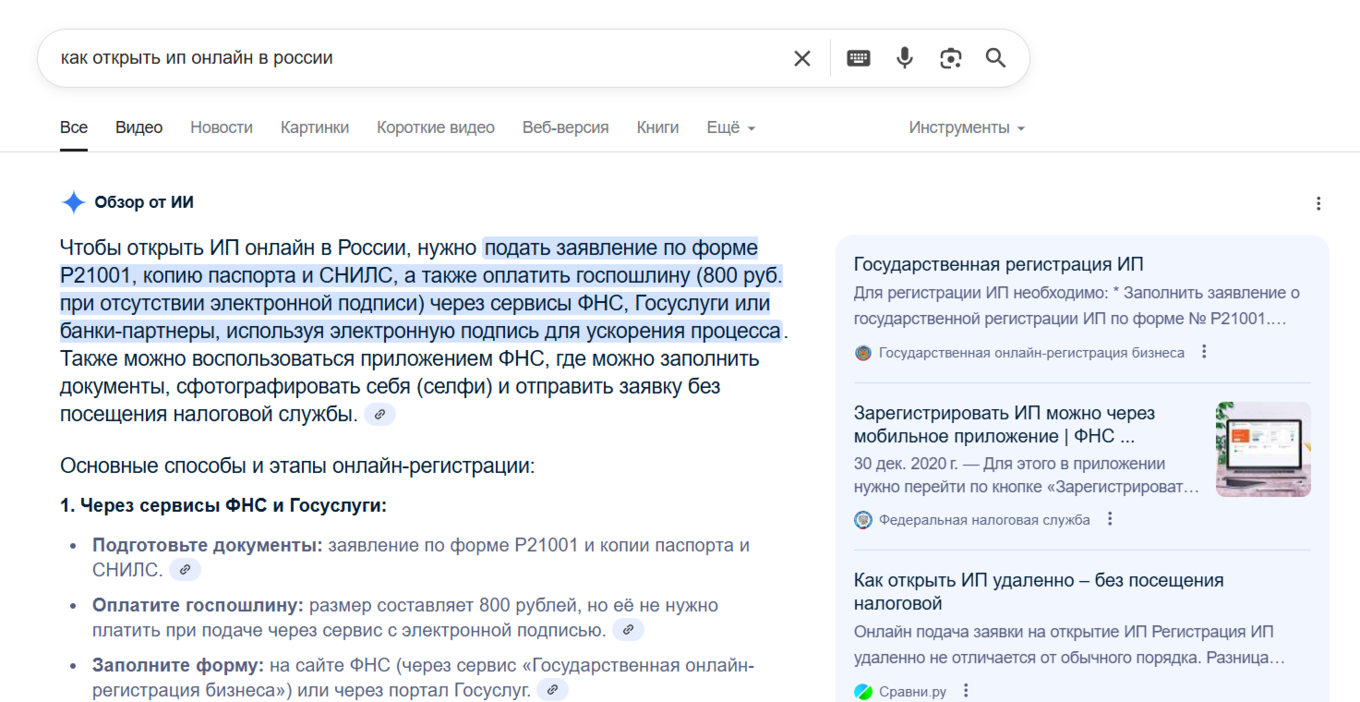Click the 'Подготовьте документы:' bullet text
This screenshot has width=1360, height=702.
(207, 546)
